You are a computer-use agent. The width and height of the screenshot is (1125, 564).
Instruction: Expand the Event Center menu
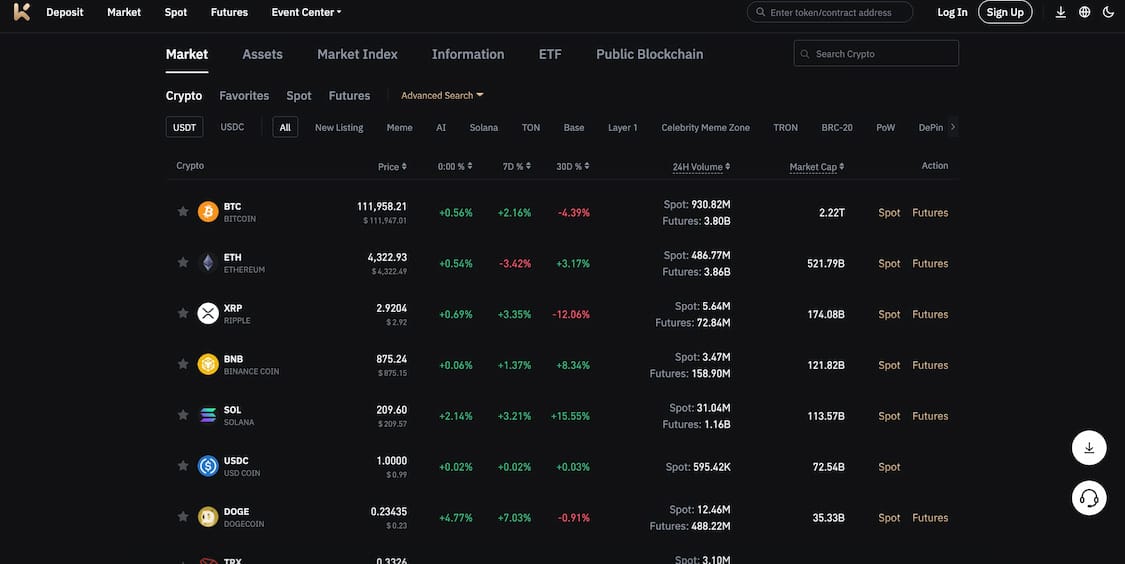(x=306, y=12)
